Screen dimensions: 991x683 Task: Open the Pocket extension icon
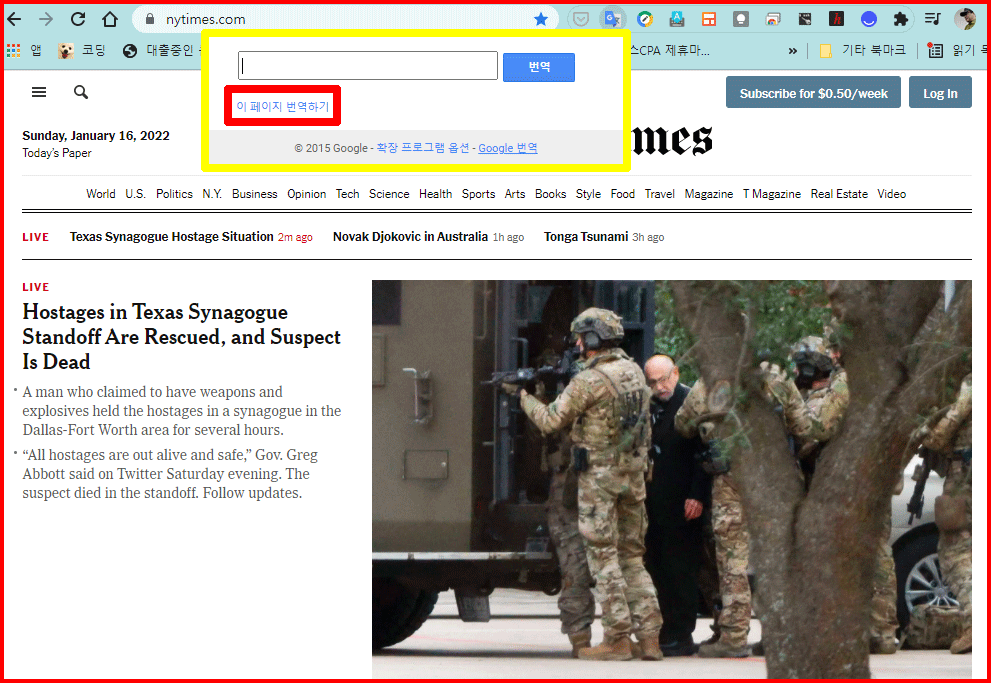580,20
